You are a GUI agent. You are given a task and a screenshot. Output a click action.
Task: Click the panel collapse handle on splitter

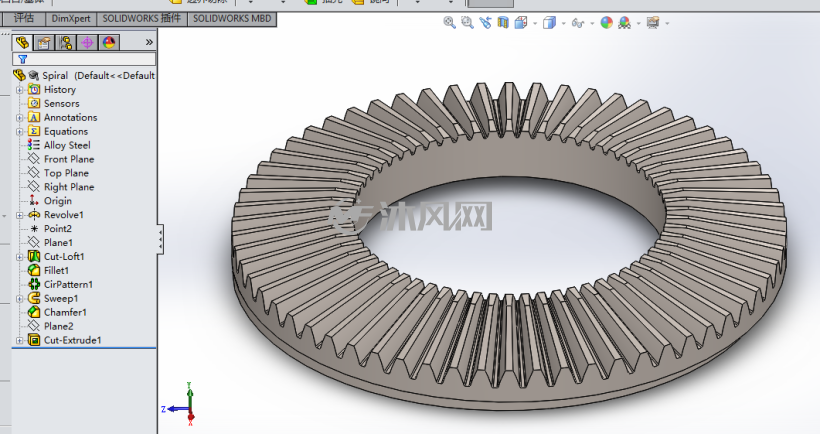160,240
